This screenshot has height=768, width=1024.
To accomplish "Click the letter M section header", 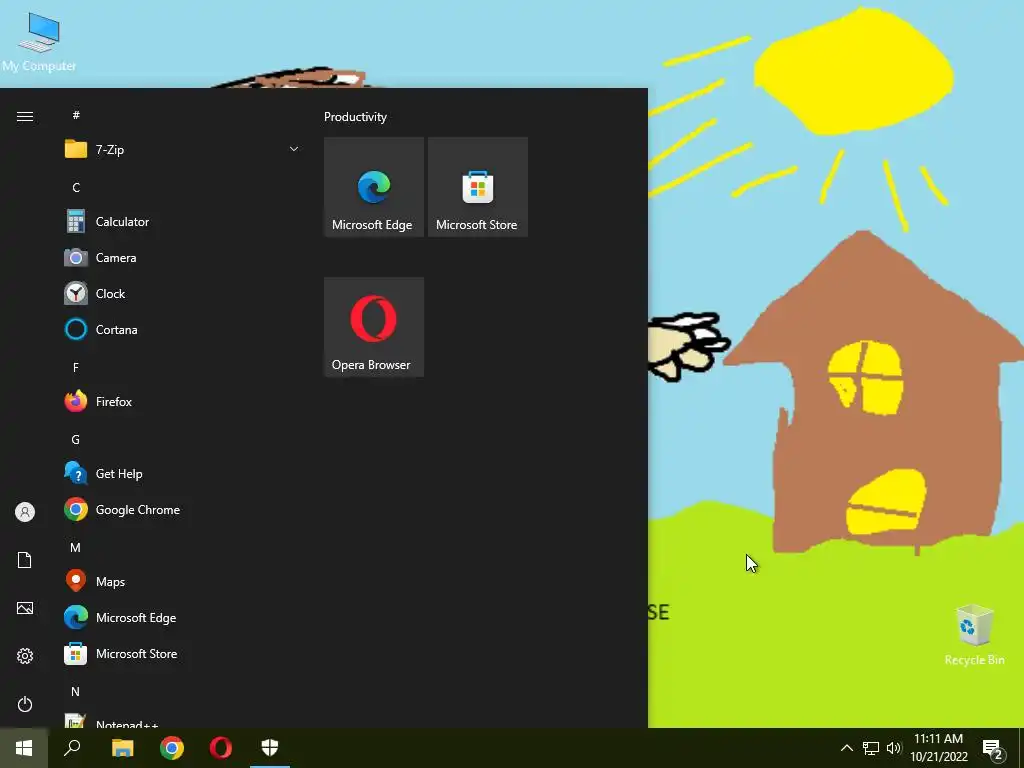I will point(76,548).
